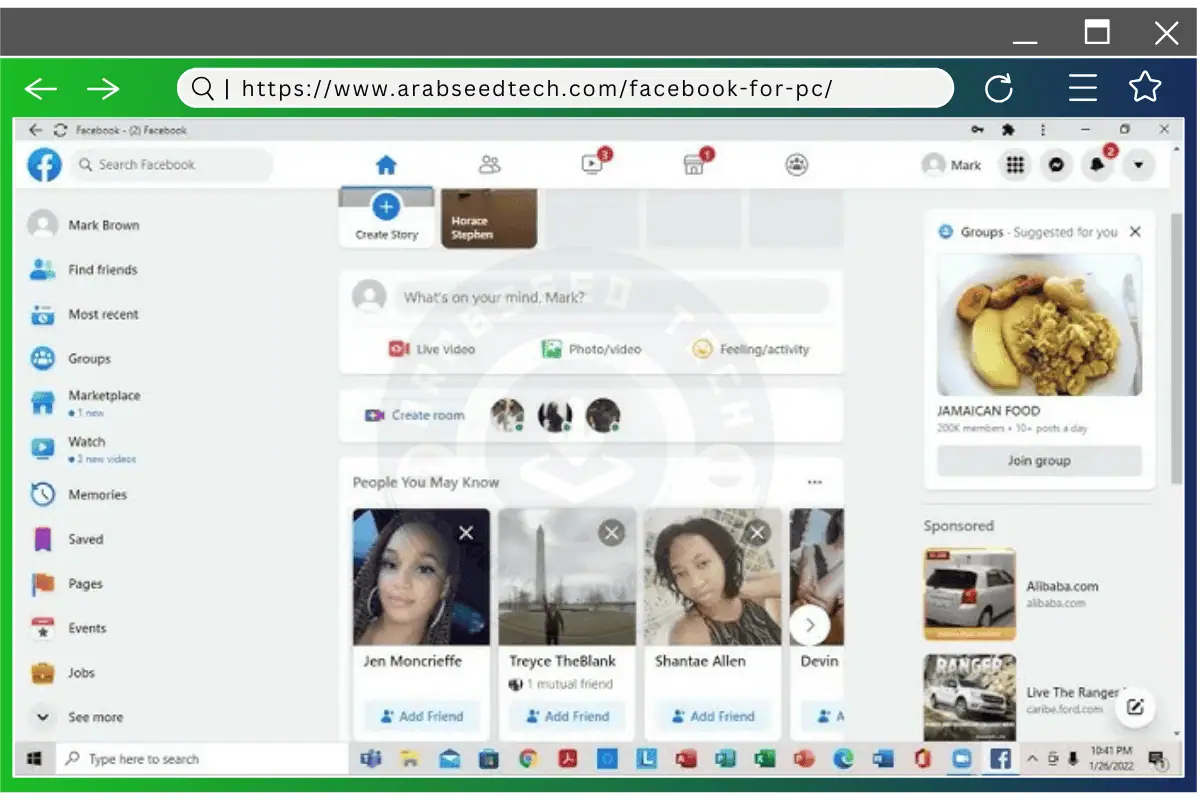The image size is (1200, 800).
Task: Open Marketplace from the top navigation
Action: 694,164
